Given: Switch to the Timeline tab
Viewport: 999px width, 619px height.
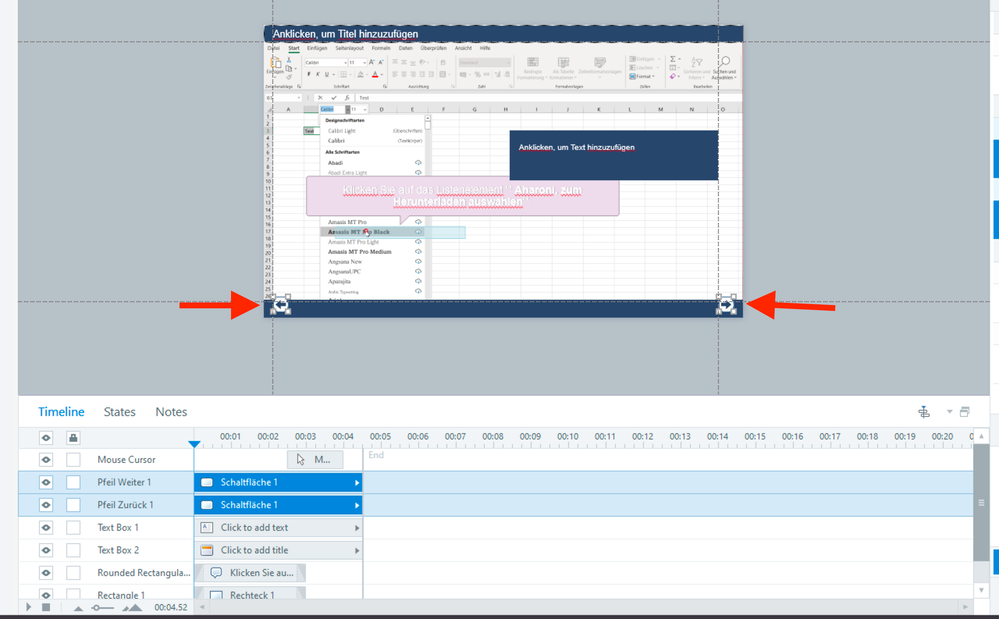Looking at the screenshot, I should (x=61, y=412).
